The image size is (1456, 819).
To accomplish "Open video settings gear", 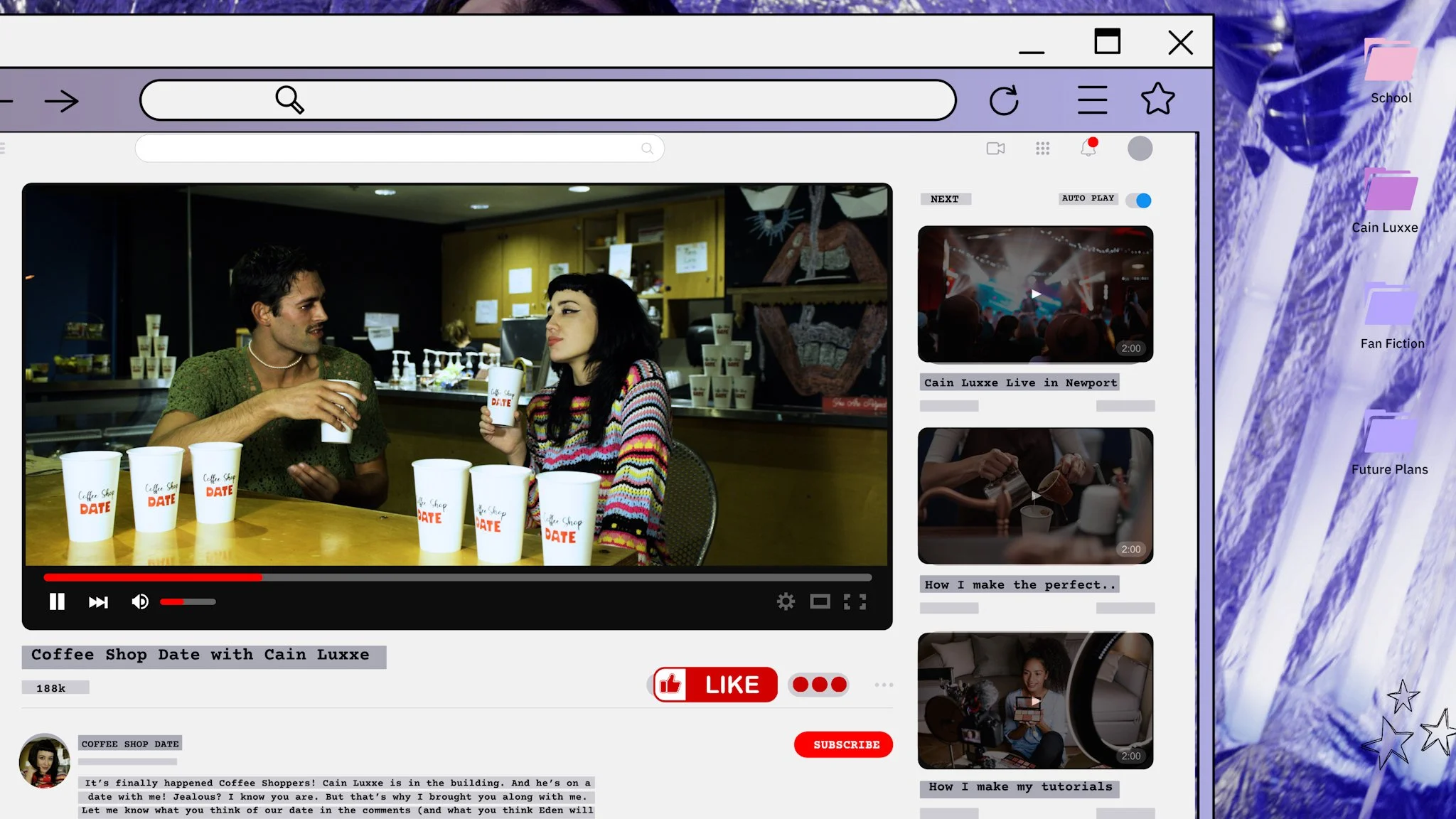I will coord(786,602).
